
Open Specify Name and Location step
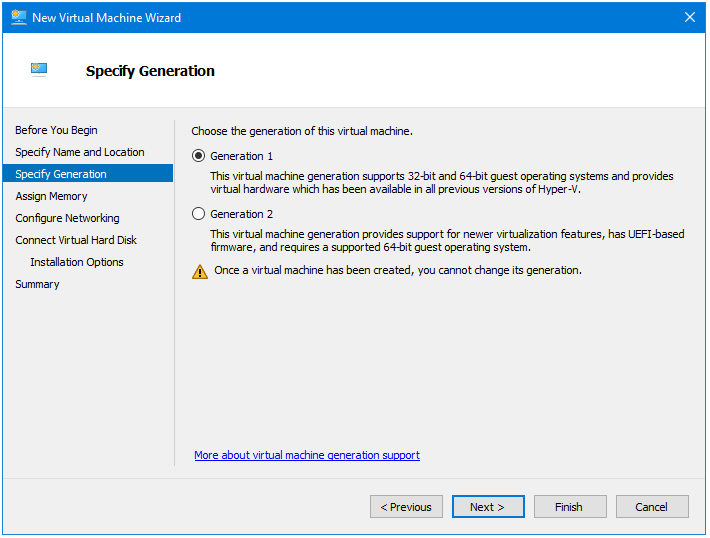80,152
